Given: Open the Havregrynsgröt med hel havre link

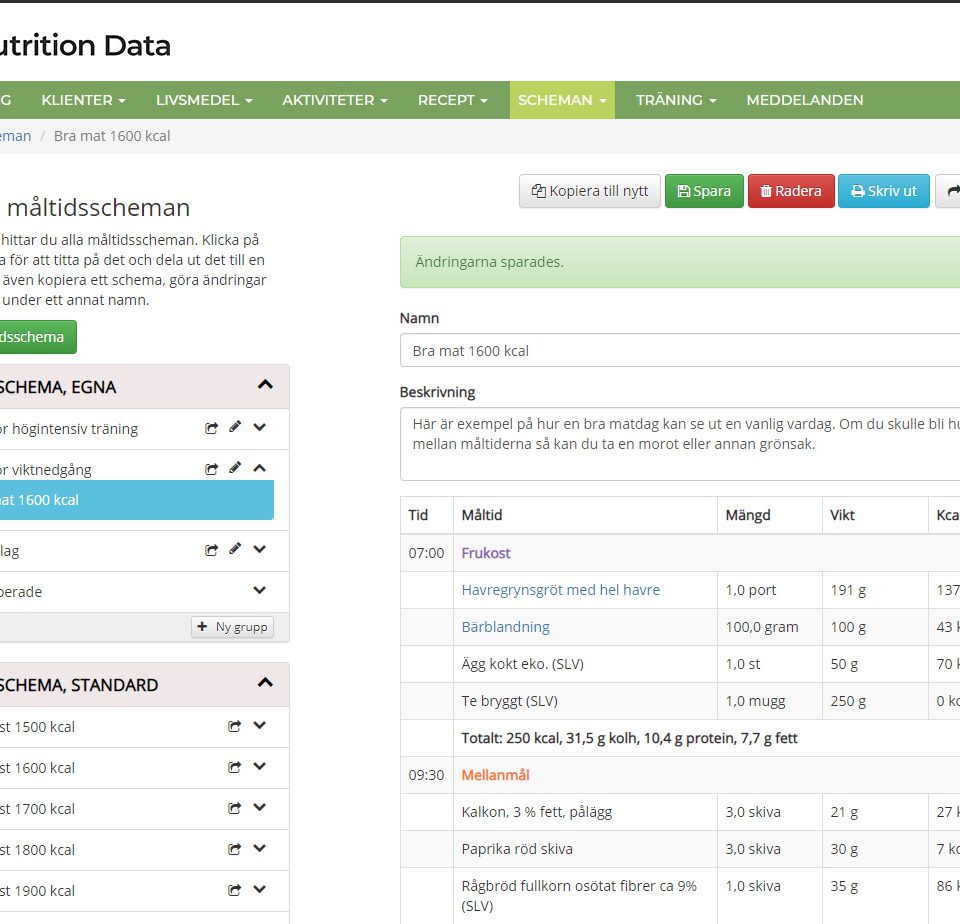Looking at the screenshot, I should (x=560, y=590).
